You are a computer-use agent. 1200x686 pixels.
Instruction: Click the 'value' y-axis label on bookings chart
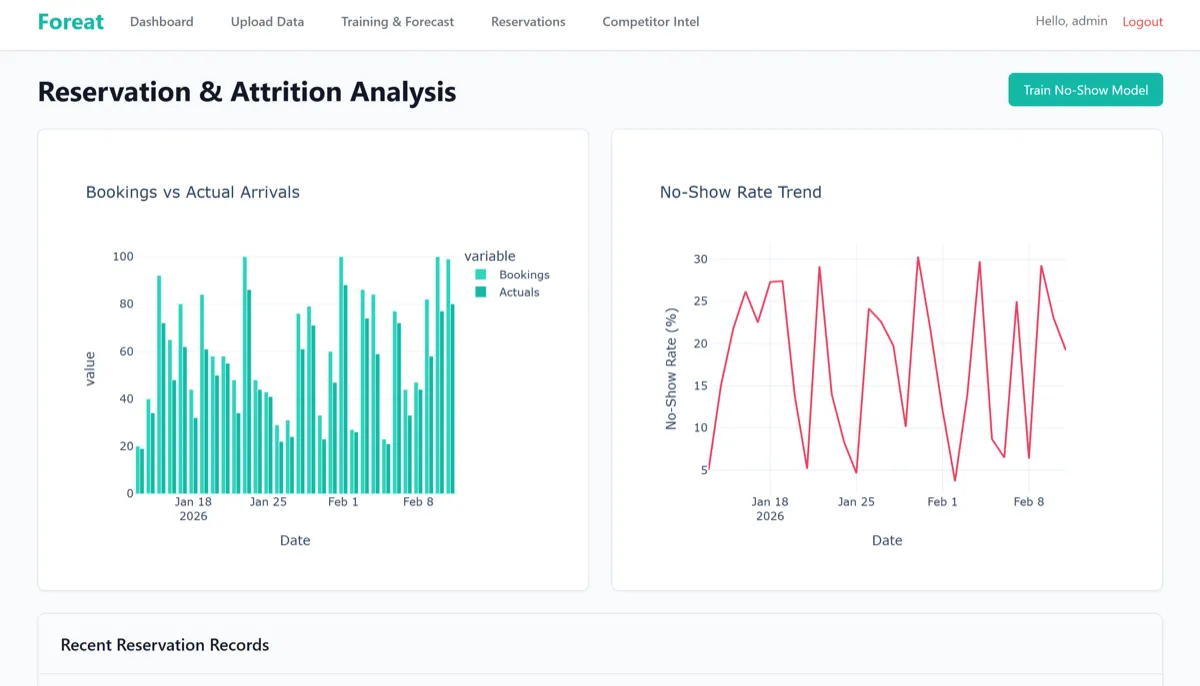90,369
